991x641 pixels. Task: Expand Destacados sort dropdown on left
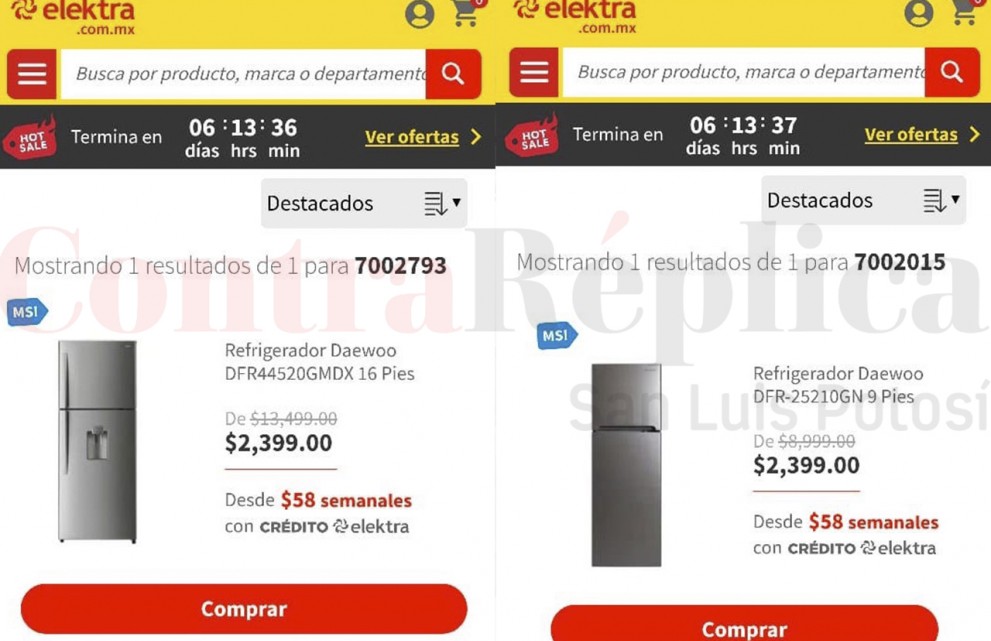coord(364,204)
